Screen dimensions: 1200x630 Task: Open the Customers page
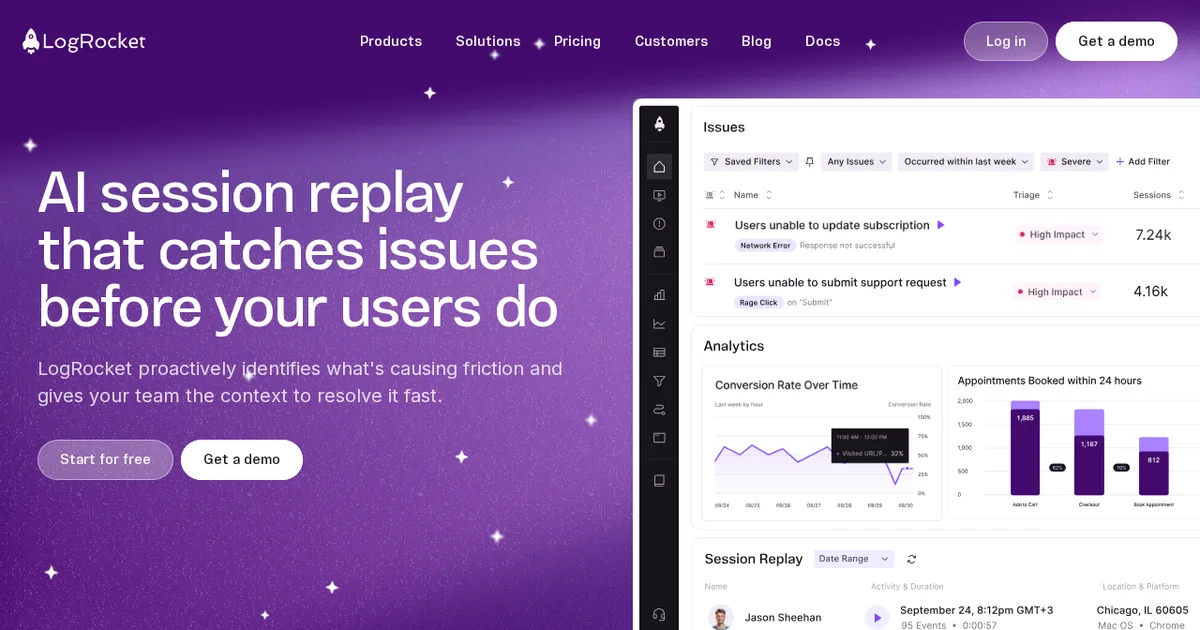tap(671, 41)
